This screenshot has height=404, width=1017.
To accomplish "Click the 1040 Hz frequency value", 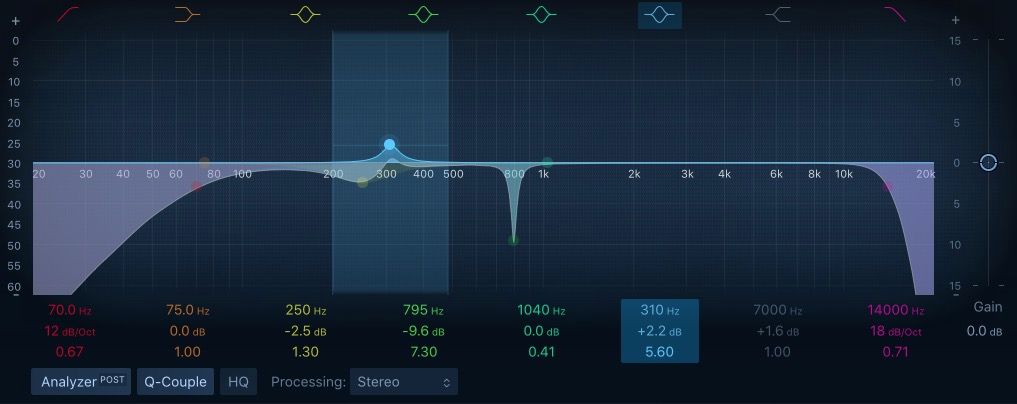I will point(542,311).
